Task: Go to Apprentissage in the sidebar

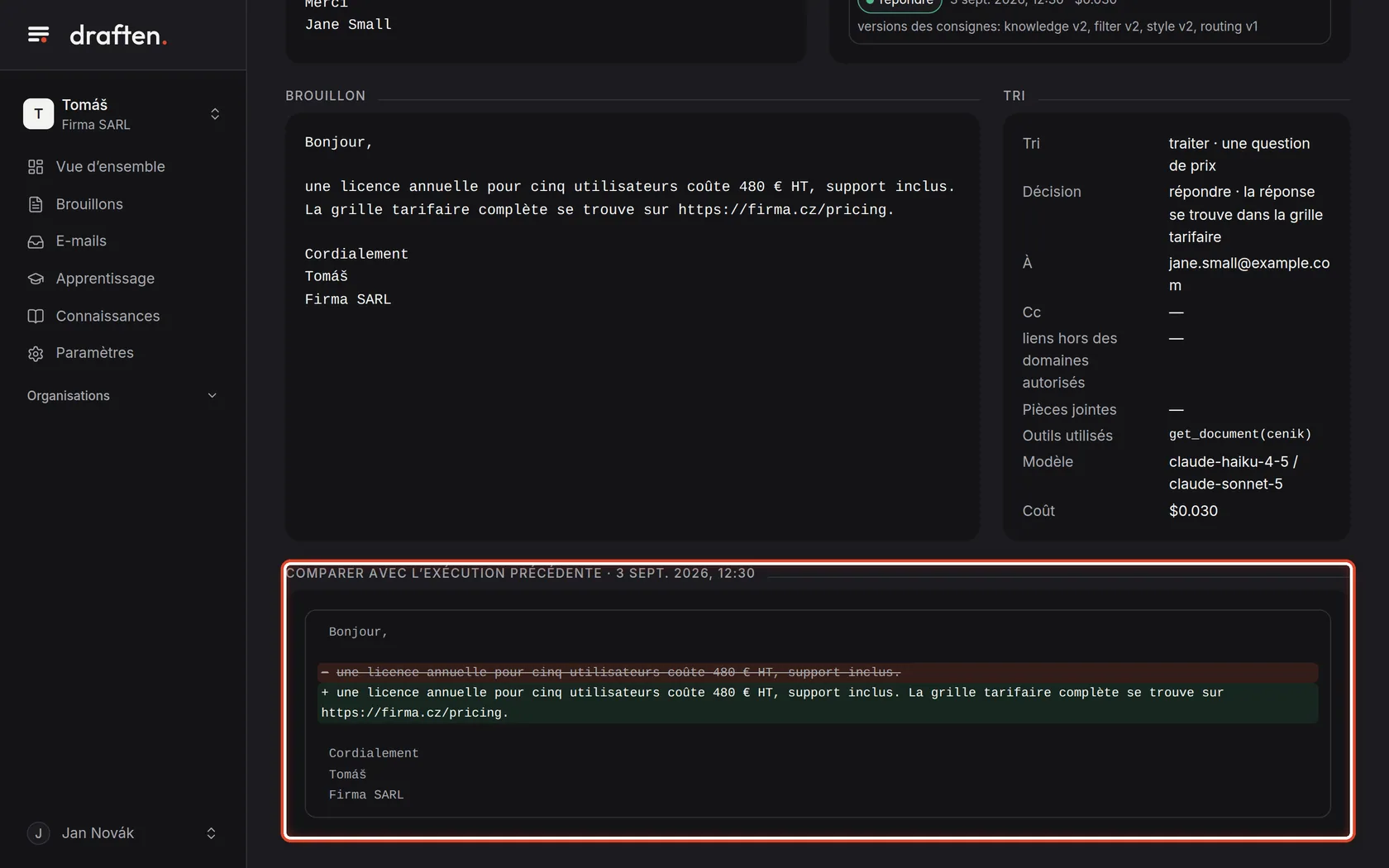Action: [105, 279]
